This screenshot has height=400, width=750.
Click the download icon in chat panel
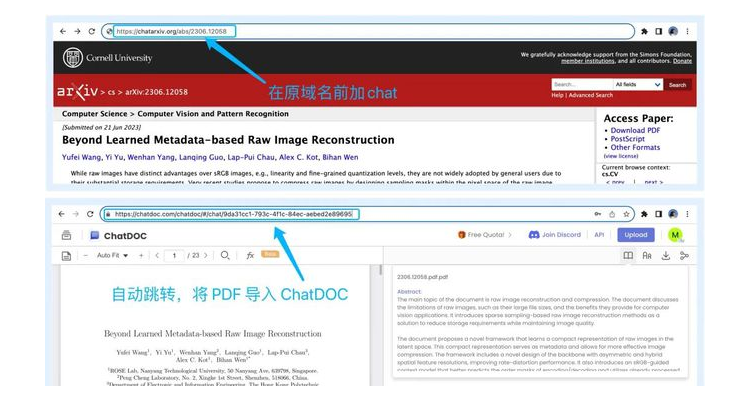pos(665,256)
